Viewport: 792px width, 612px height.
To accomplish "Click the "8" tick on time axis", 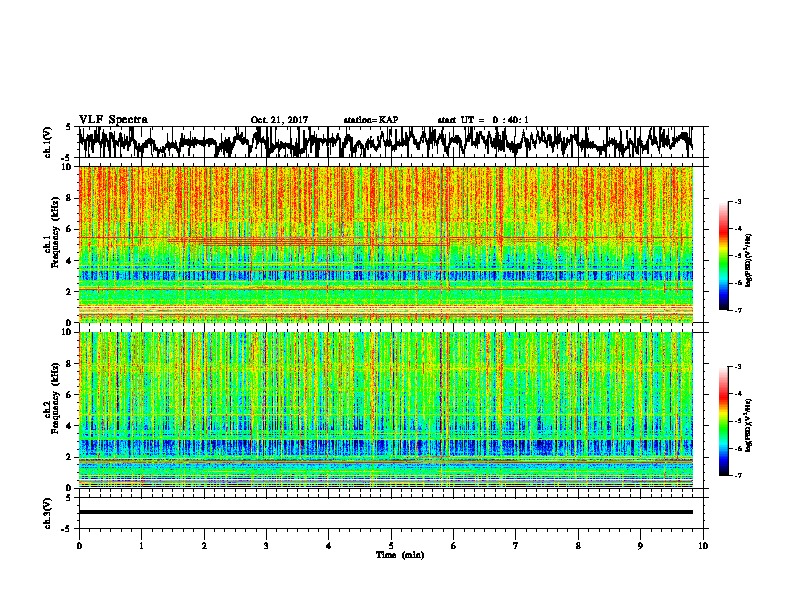I will (578, 545).
